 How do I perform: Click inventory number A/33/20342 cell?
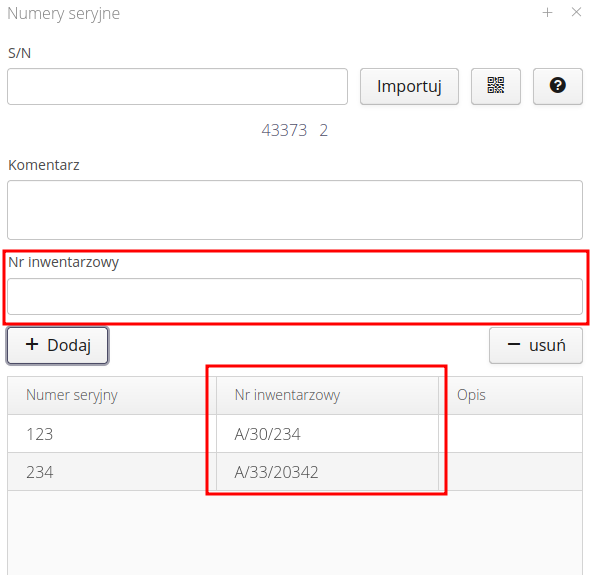[x=327, y=472]
